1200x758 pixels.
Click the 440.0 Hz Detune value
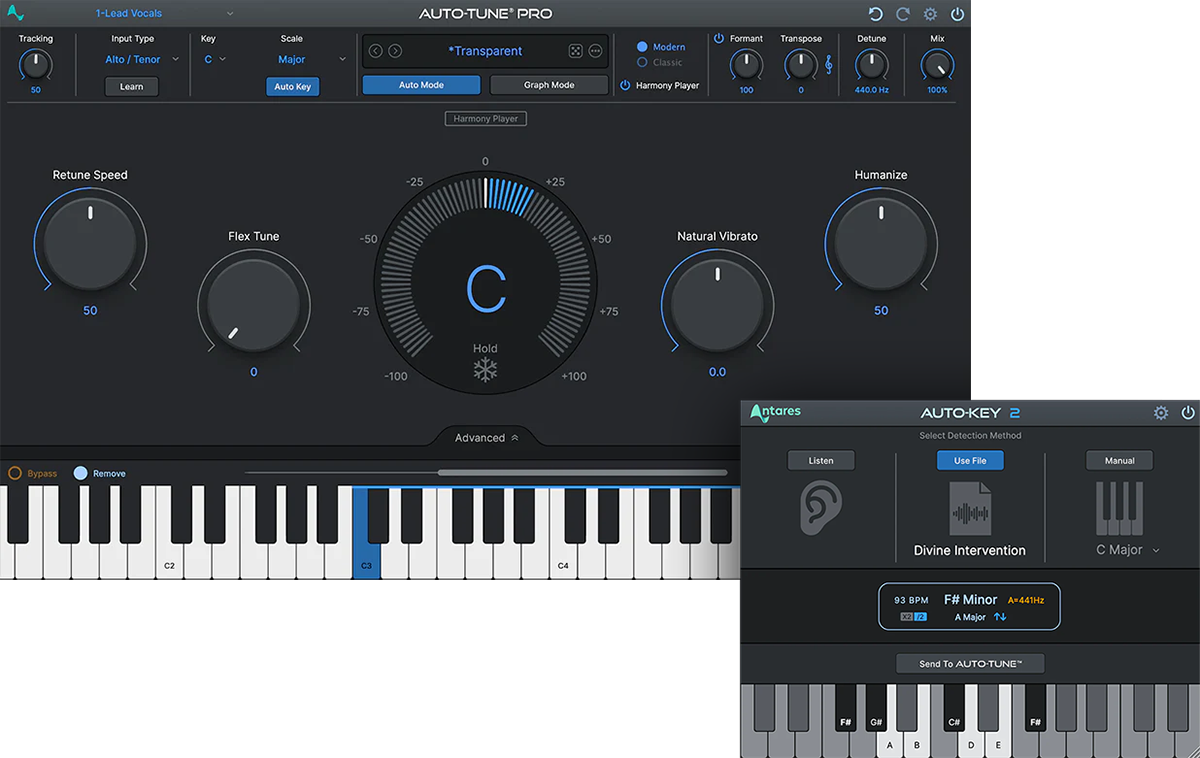(x=871, y=90)
